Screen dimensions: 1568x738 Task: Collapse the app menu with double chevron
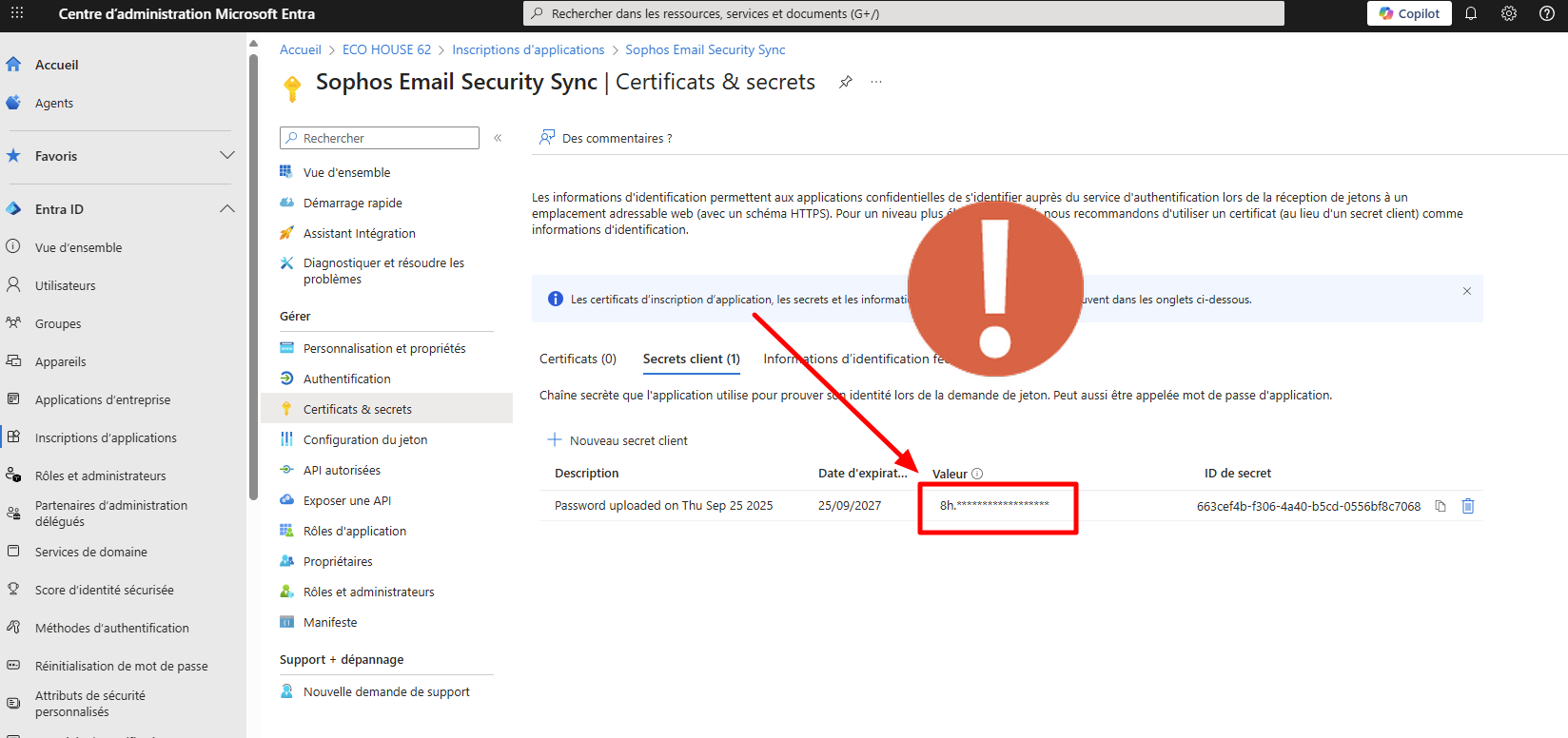pyautogui.click(x=498, y=138)
